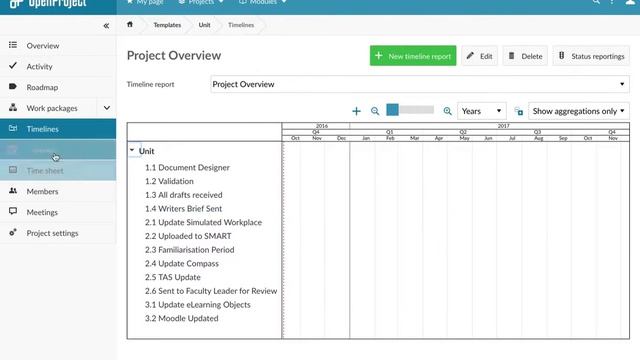This screenshot has width=640, height=360.
Task: Go to home via breadcrumb house icon
Action: click(130, 24)
